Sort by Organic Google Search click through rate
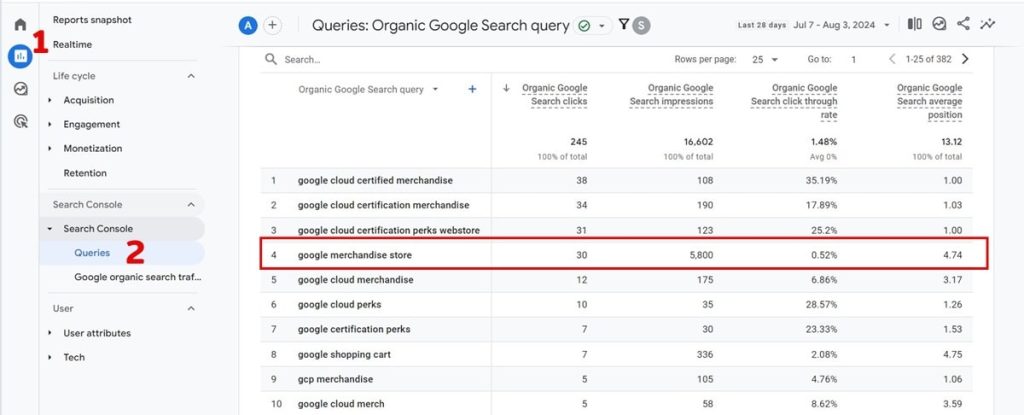This screenshot has height=415, width=1024. pyautogui.click(x=794, y=101)
